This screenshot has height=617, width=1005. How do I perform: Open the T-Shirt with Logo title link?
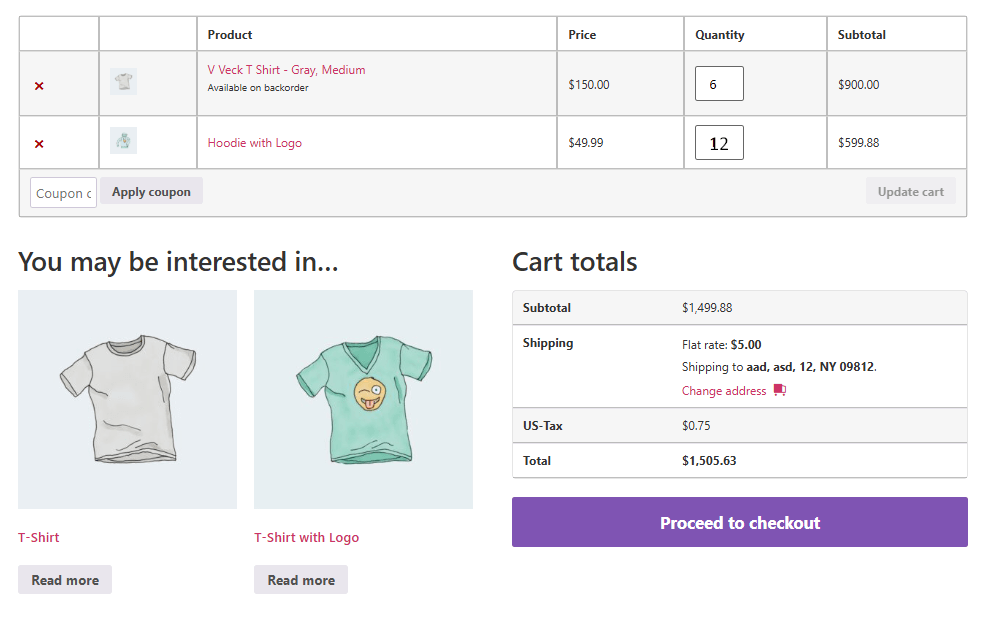tap(306, 538)
